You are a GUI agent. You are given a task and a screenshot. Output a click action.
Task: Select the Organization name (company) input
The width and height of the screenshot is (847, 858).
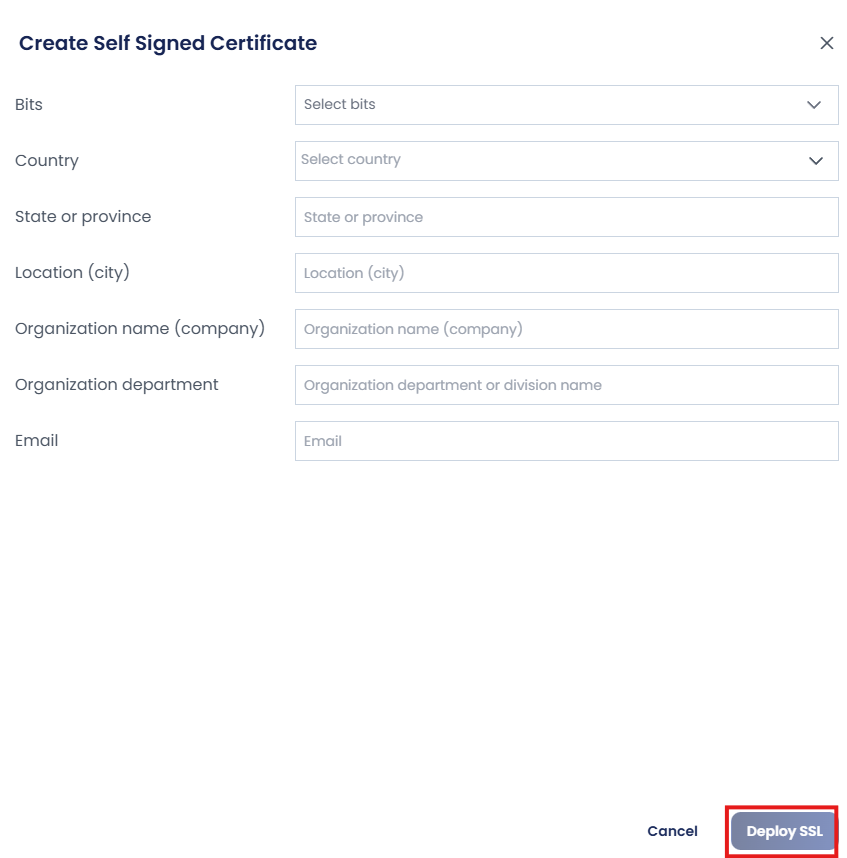click(x=566, y=329)
